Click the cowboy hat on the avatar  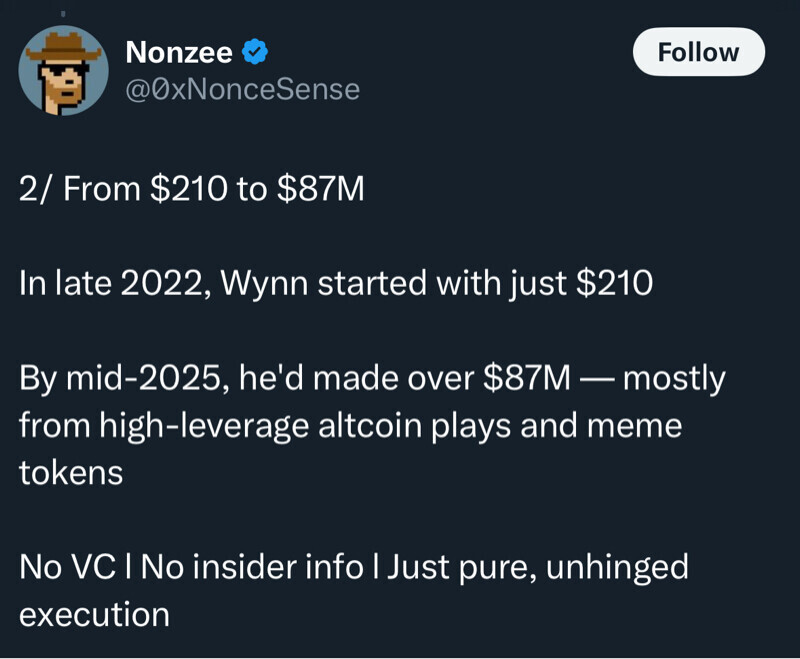(64, 47)
